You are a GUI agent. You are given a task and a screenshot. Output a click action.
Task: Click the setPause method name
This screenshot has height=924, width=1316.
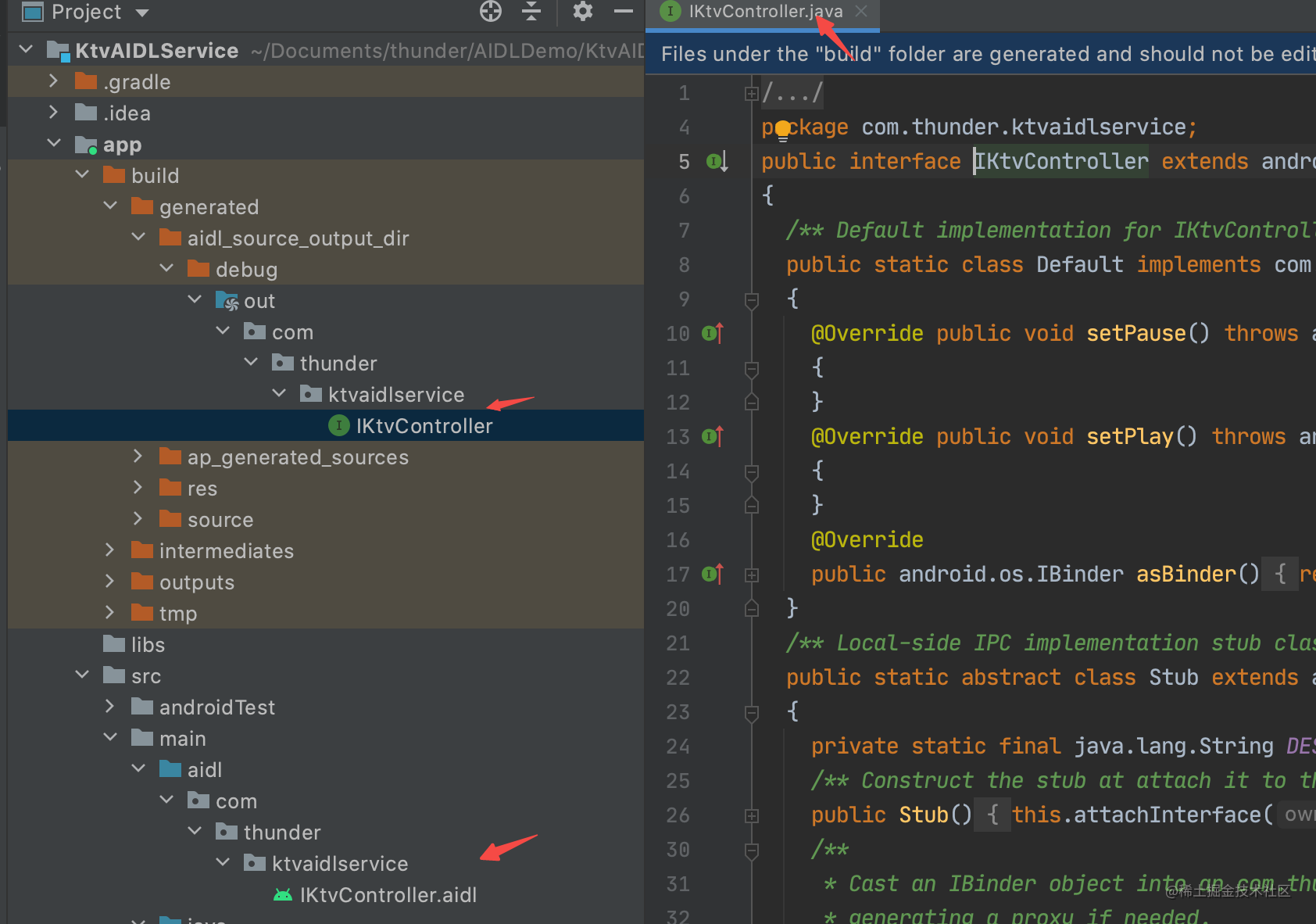click(1136, 333)
